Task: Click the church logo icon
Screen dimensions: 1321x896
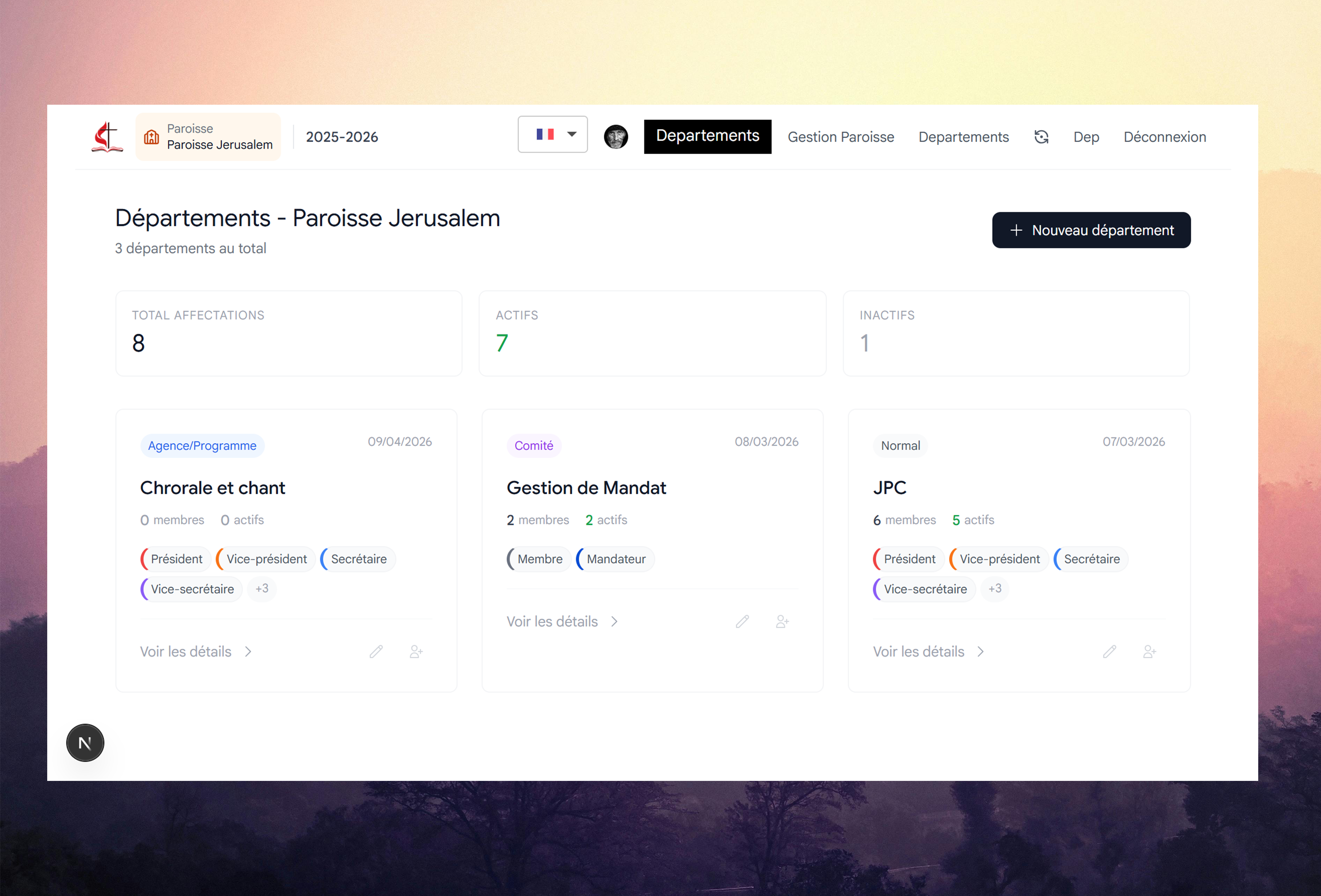Action: (107, 137)
